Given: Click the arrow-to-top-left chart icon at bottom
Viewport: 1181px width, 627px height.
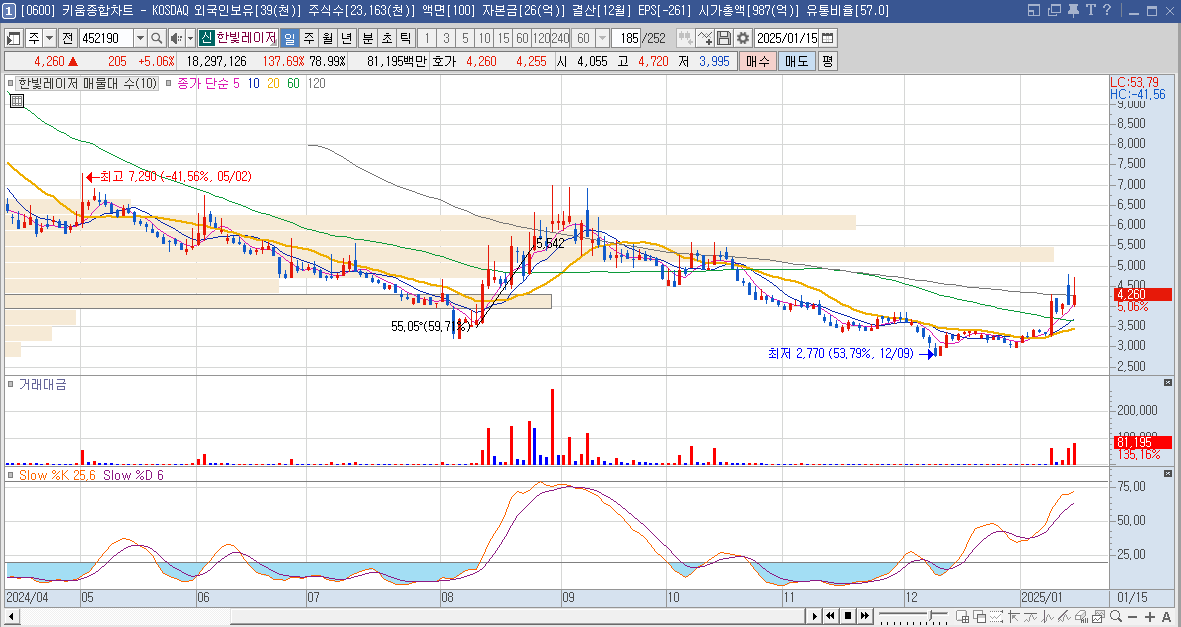Looking at the screenshot, I should pyautogui.click(x=1014, y=616).
